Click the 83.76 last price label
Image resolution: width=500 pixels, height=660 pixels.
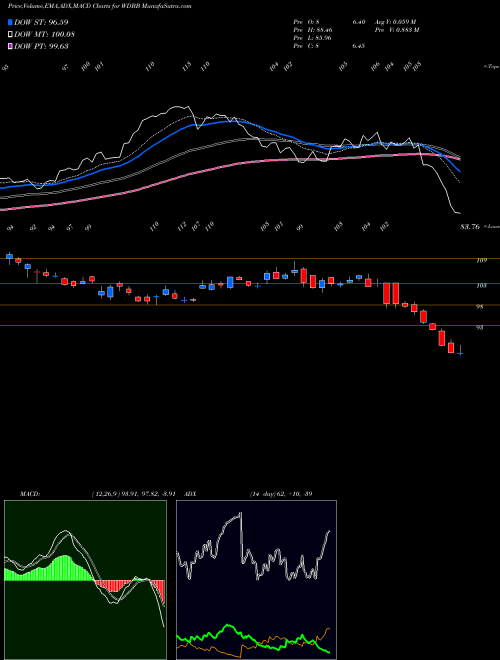pyautogui.click(x=470, y=227)
